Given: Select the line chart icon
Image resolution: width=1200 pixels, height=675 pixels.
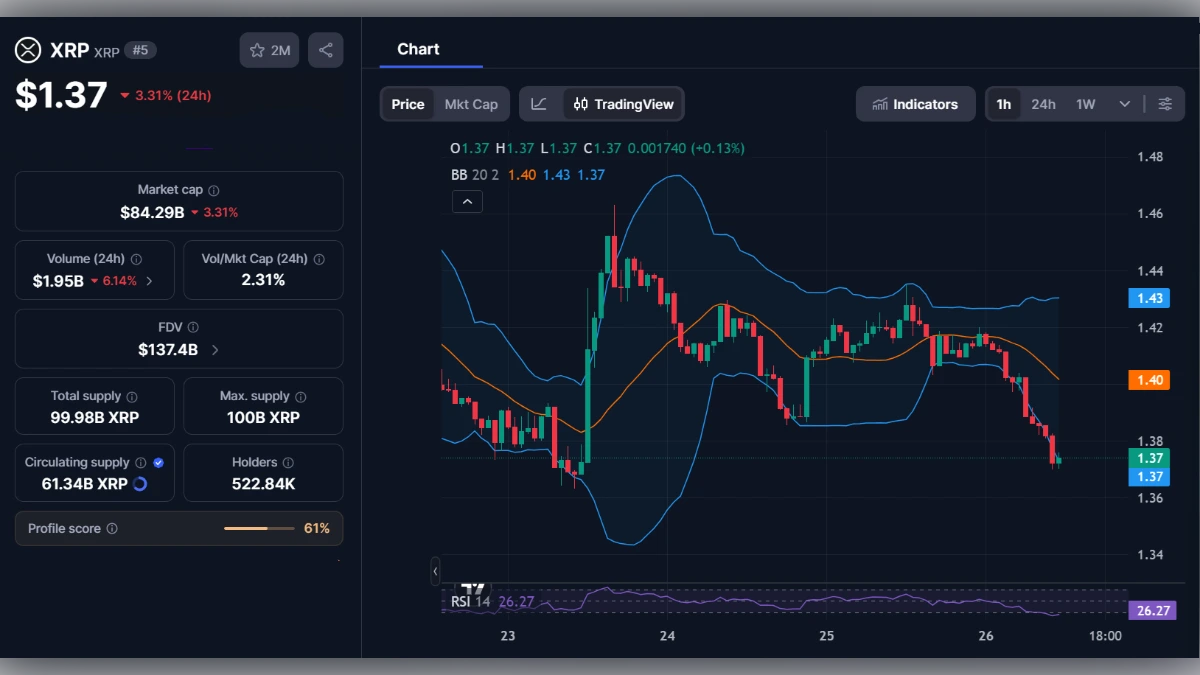Looking at the screenshot, I should coord(538,103).
